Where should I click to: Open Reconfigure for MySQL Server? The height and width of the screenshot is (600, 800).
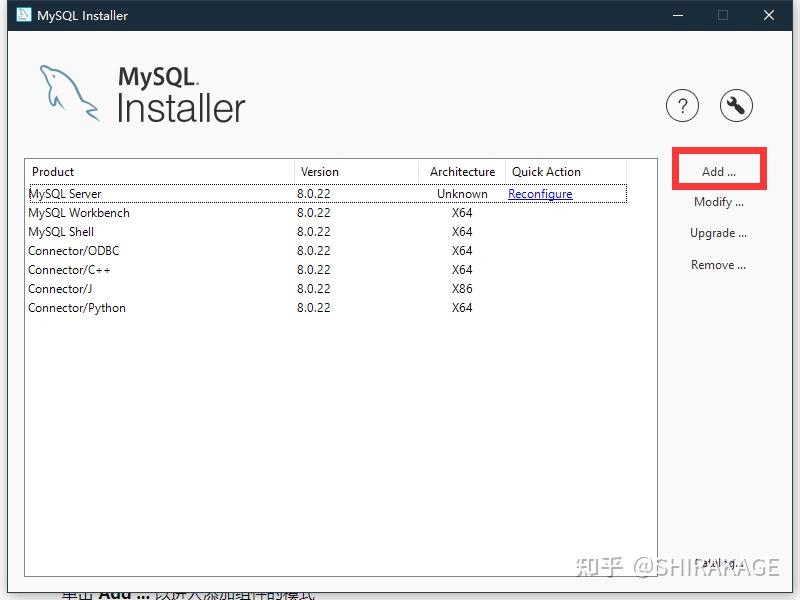pyautogui.click(x=540, y=194)
